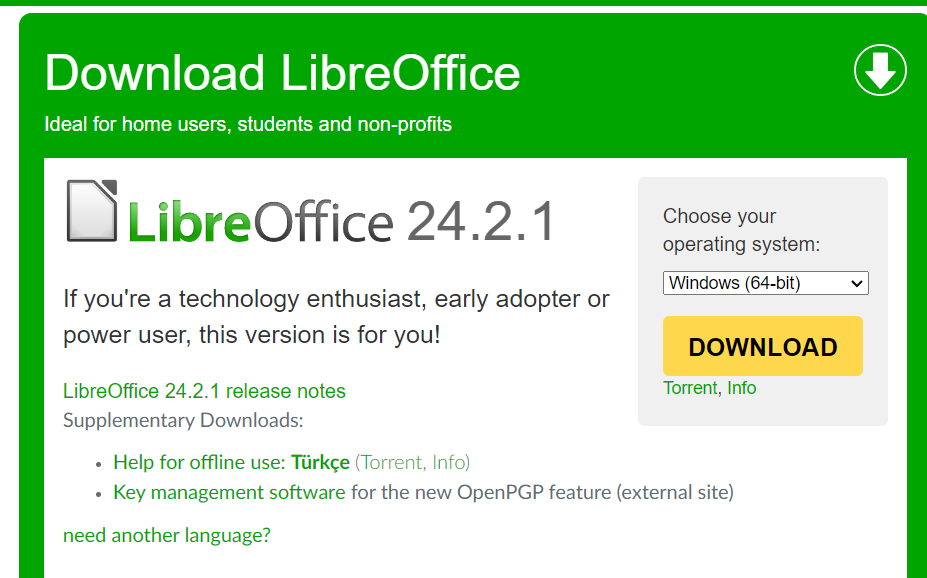927x578 pixels.
Task: Click the circled down-arrow download icon
Action: click(x=880, y=71)
